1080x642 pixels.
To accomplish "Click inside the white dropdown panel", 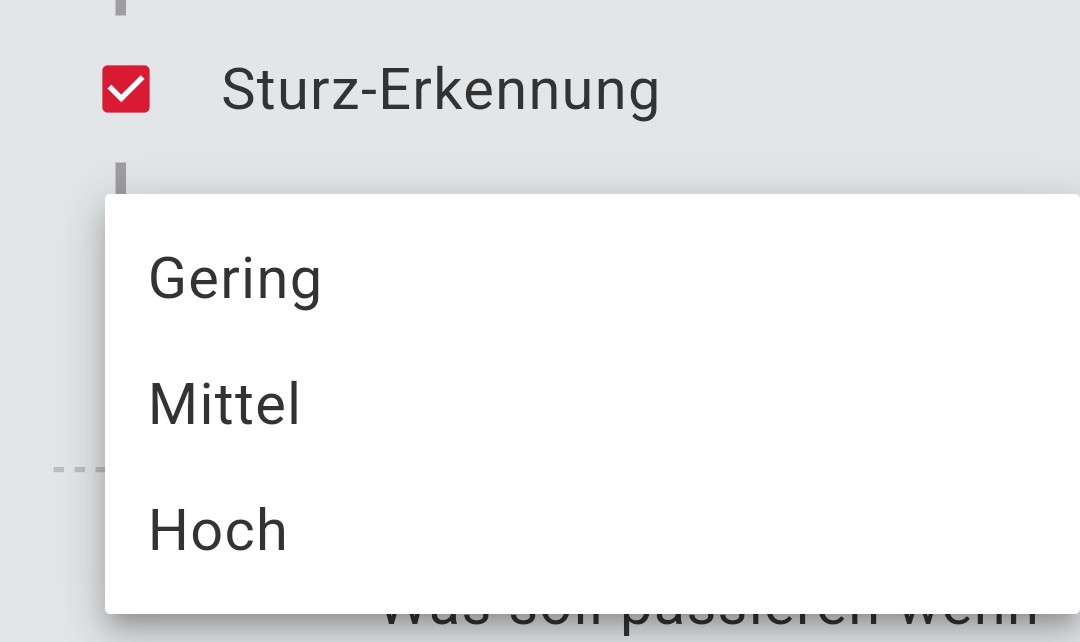I will (x=600, y=340).
